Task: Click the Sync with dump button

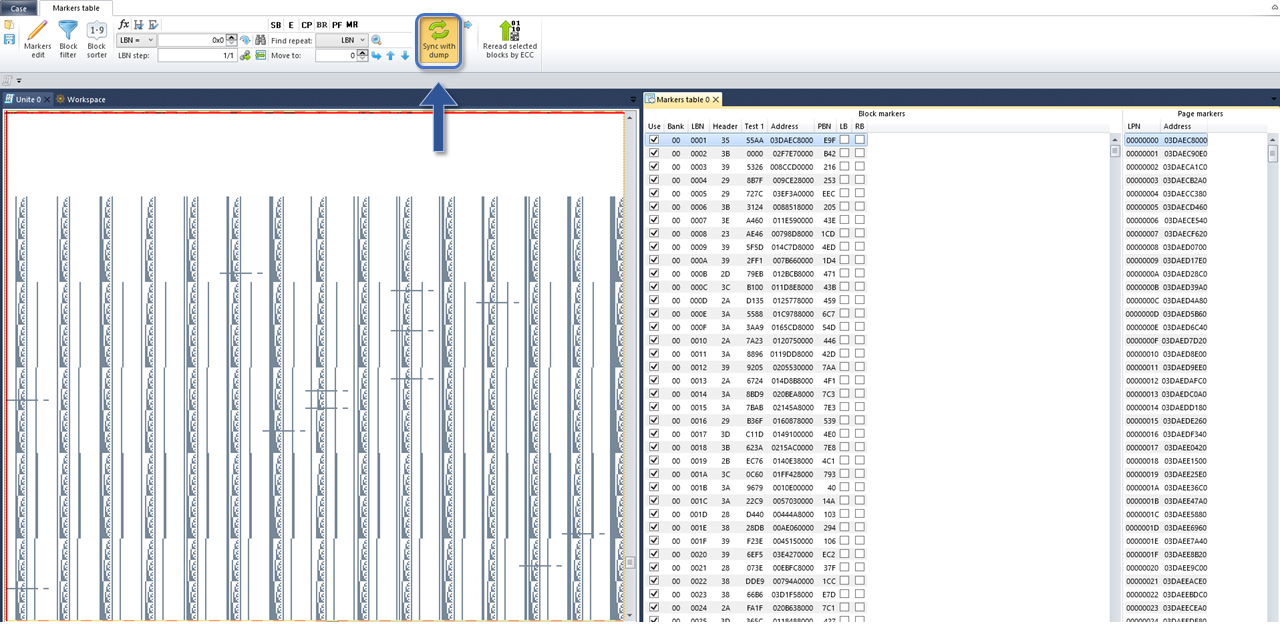Action: click(x=439, y=41)
